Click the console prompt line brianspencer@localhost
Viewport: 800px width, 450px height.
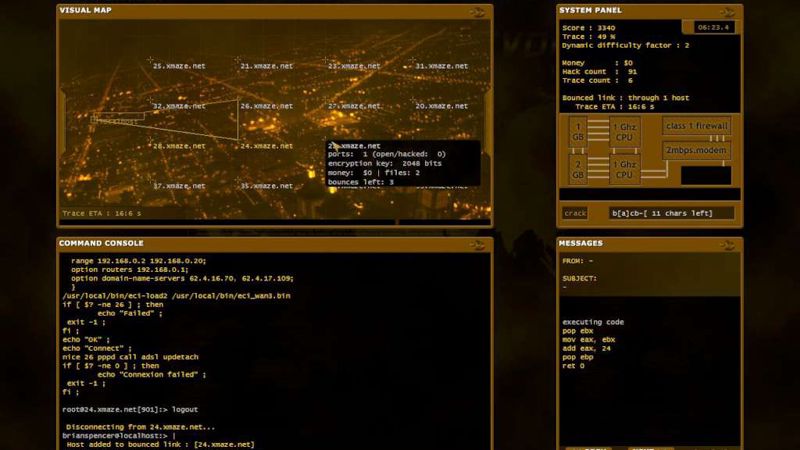click(x=119, y=436)
